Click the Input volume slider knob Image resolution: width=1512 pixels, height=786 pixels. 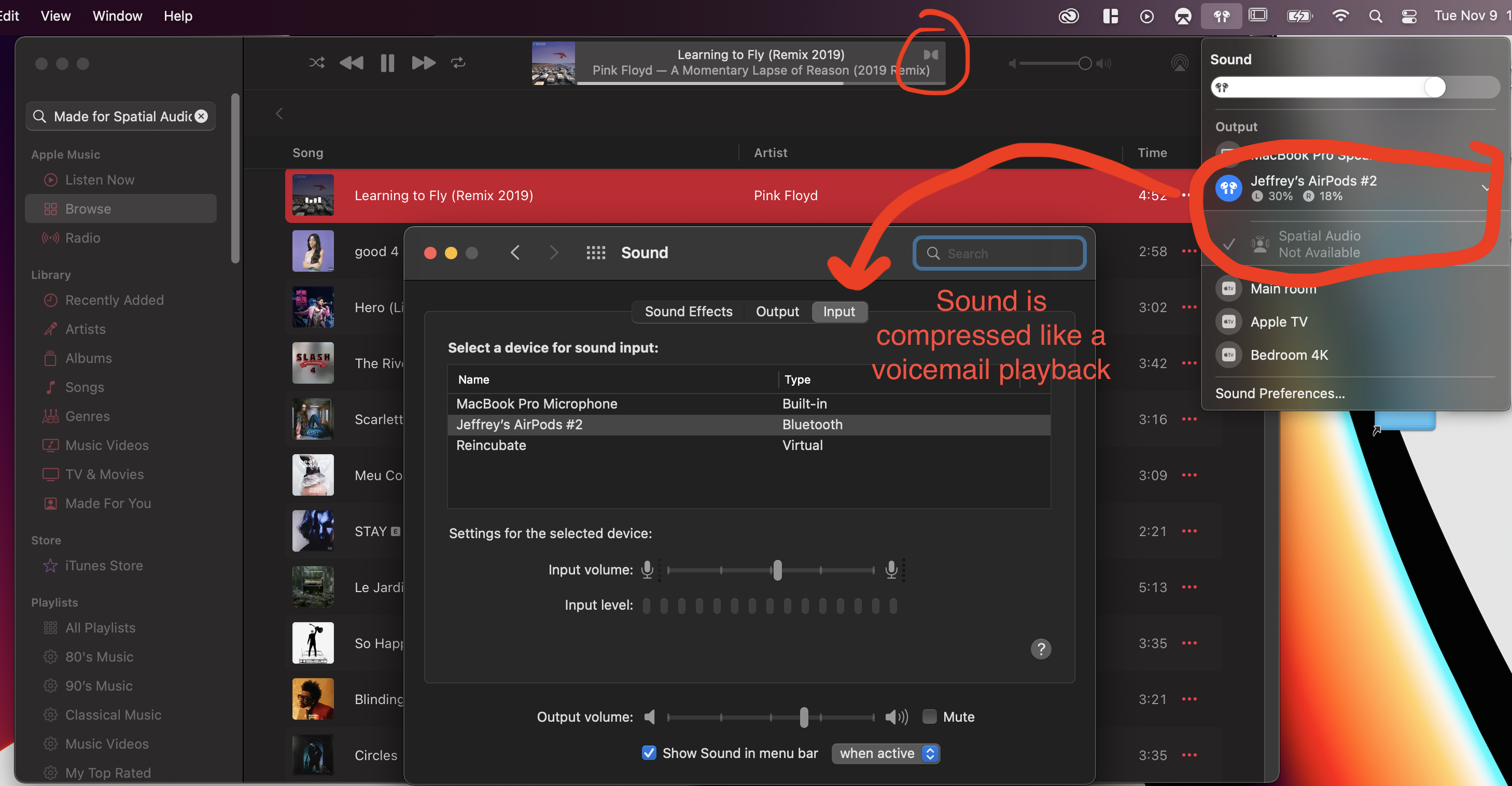click(x=777, y=570)
